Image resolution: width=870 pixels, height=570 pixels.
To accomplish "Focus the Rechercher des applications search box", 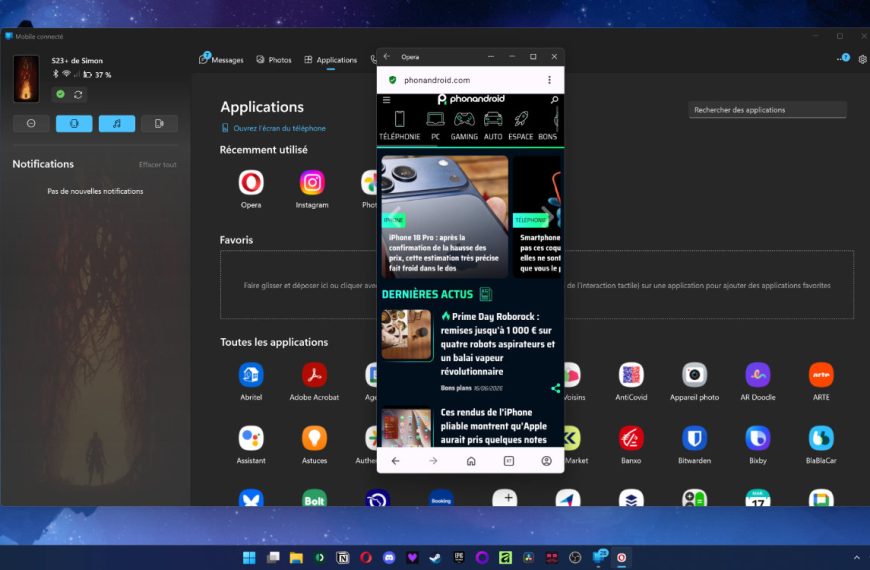I will (x=767, y=110).
